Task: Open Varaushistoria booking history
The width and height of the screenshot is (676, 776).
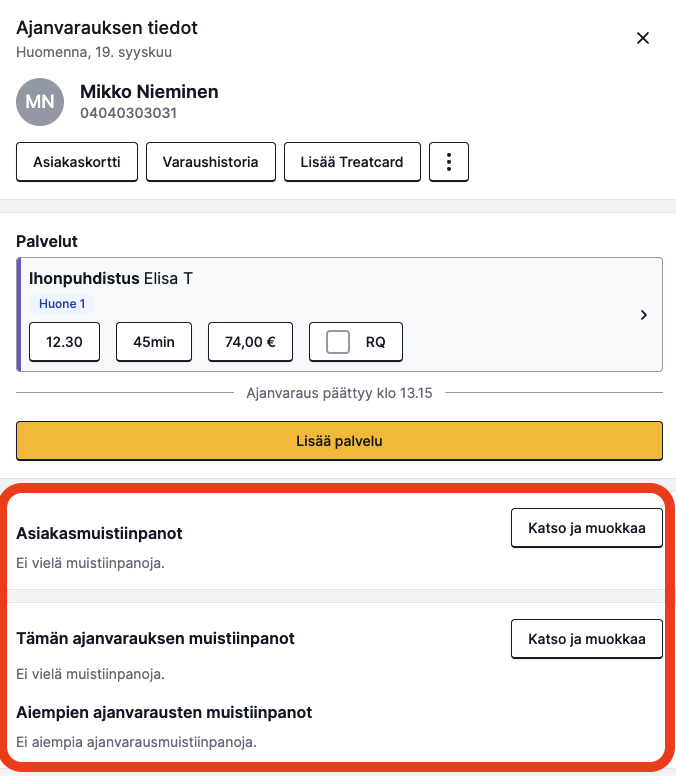Action: [211, 162]
